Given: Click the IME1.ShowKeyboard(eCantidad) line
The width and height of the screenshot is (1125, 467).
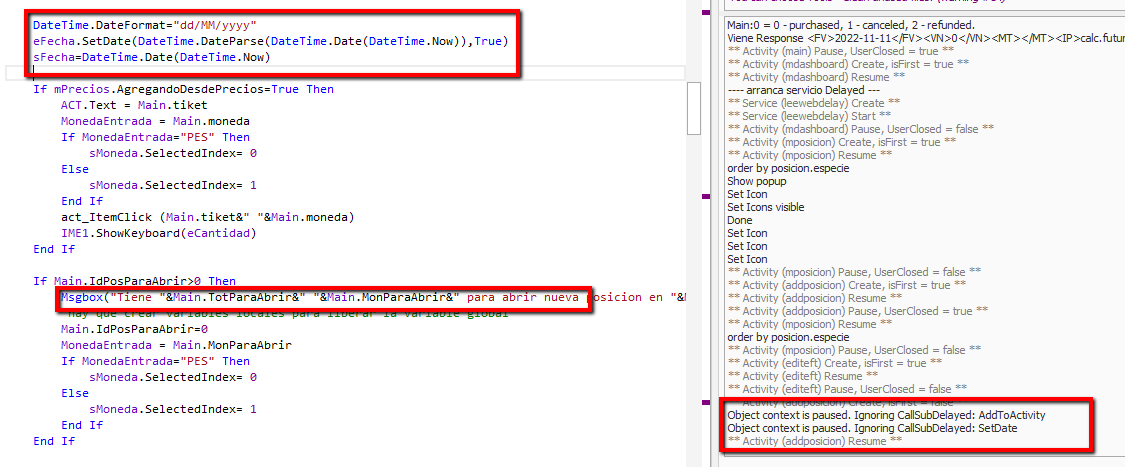Looking at the screenshot, I should [x=158, y=233].
